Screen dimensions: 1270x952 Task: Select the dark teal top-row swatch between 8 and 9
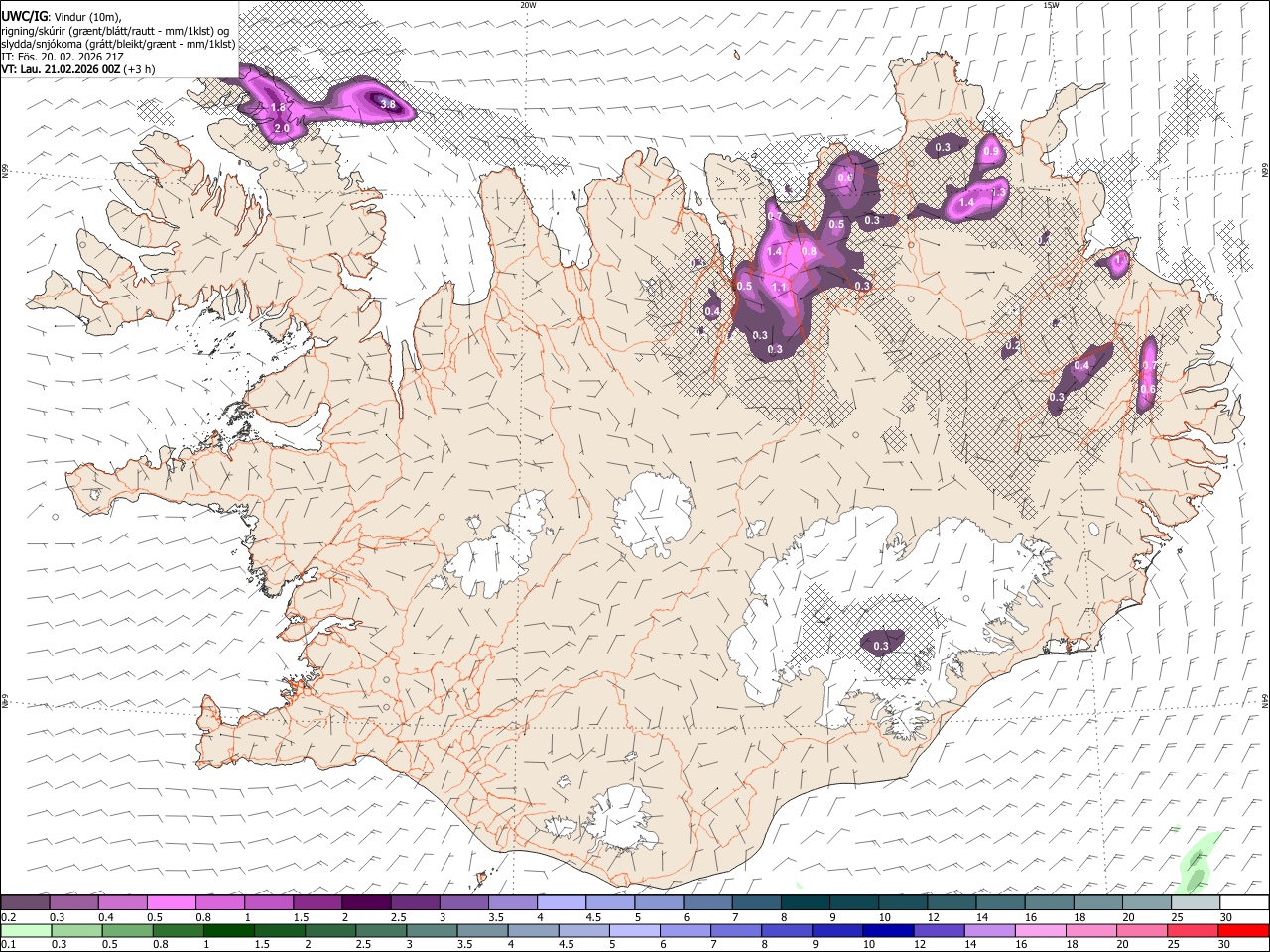pos(804,903)
